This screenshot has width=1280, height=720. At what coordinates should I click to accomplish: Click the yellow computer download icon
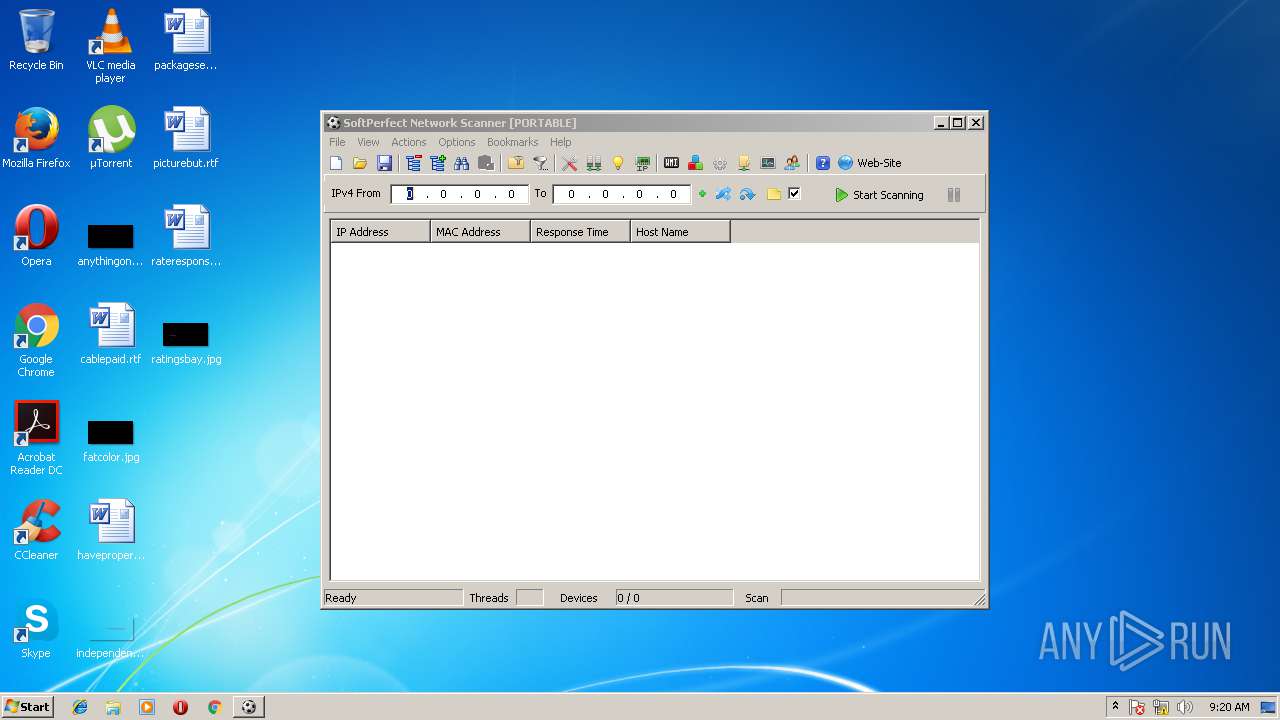744,163
